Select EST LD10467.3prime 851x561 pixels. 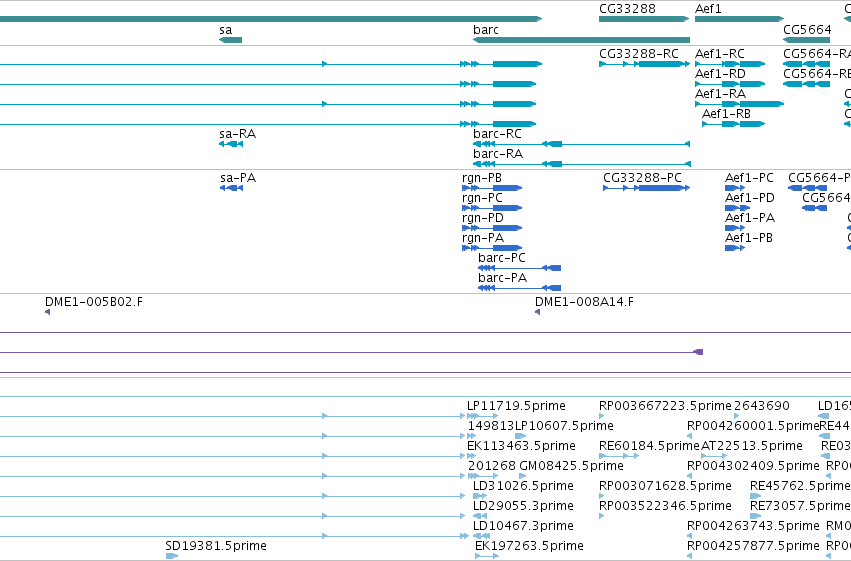[x=481, y=536]
